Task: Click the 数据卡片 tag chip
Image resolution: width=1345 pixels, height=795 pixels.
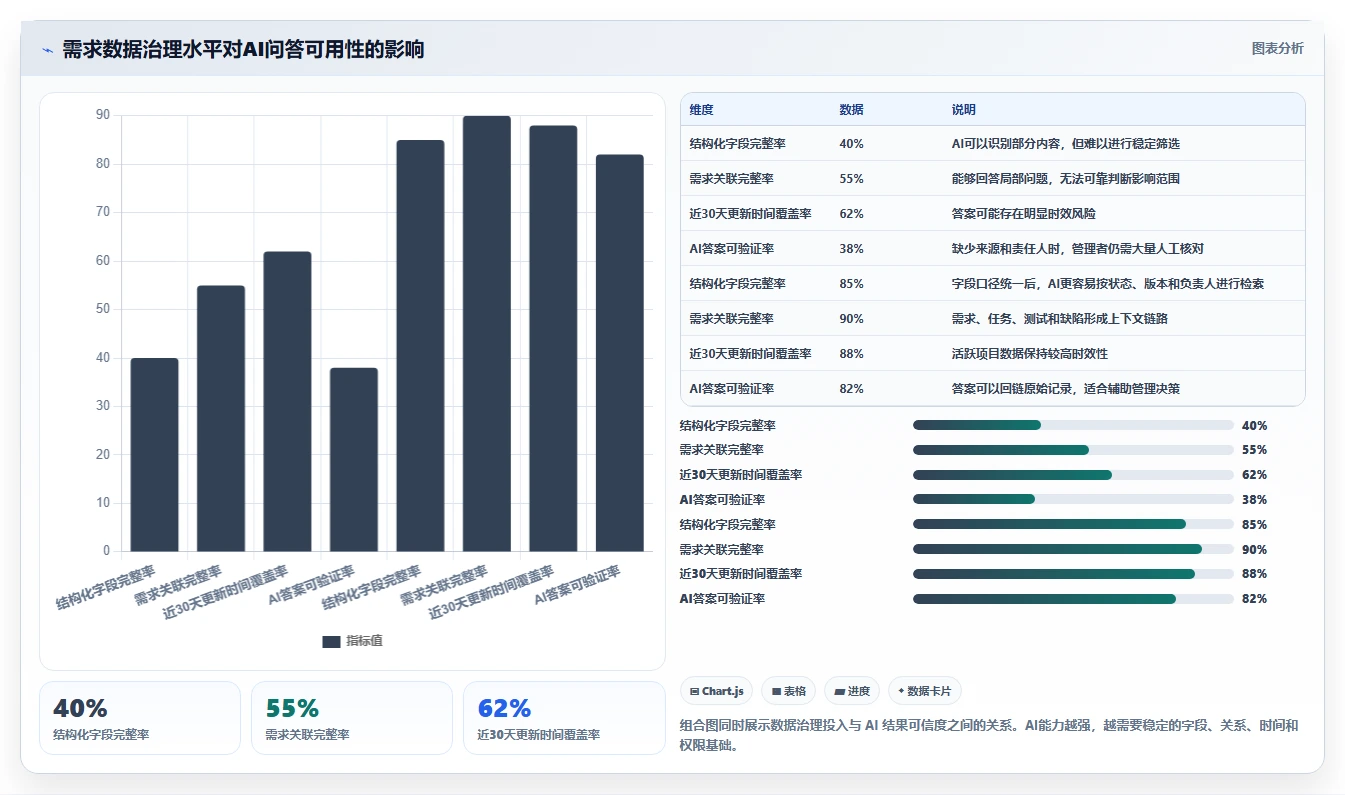Action: (925, 691)
